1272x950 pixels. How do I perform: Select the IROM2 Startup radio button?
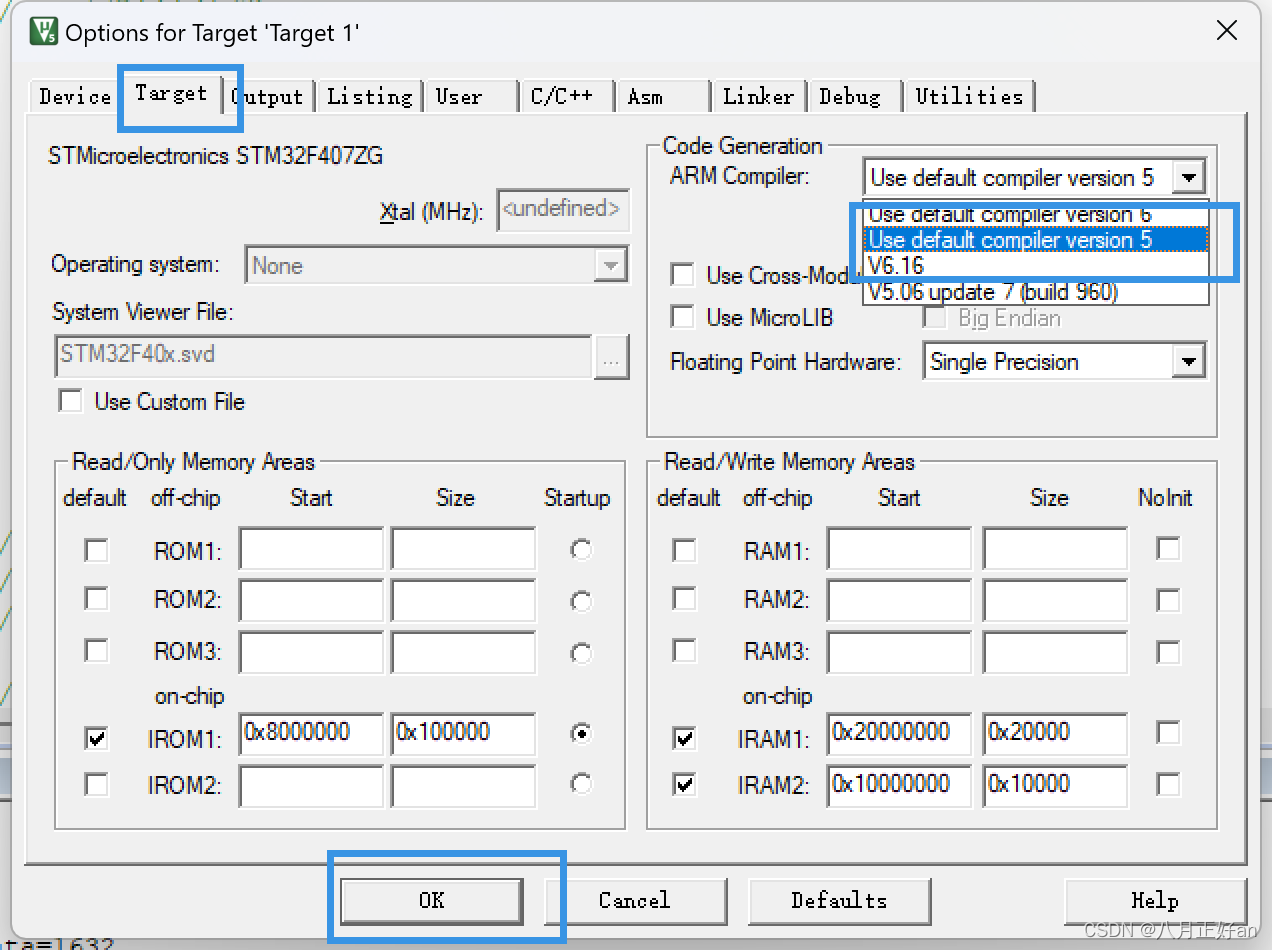pos(580,783)
